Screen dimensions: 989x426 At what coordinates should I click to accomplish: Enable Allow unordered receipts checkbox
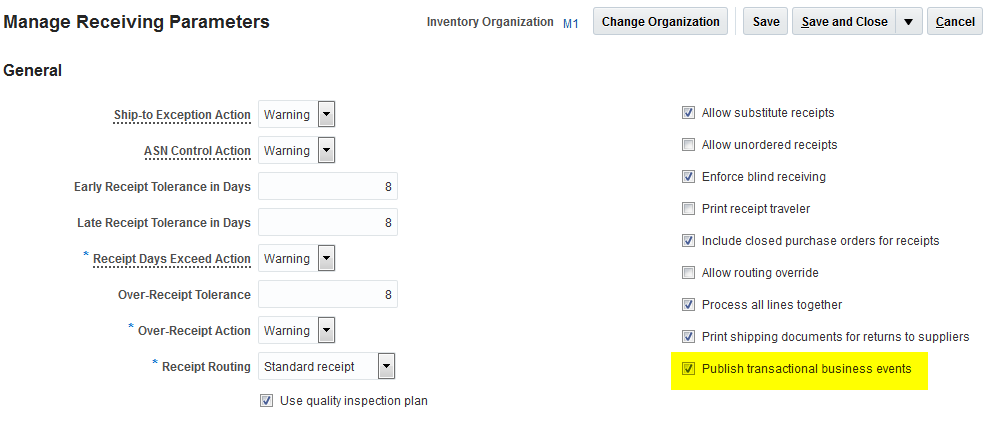688,145
